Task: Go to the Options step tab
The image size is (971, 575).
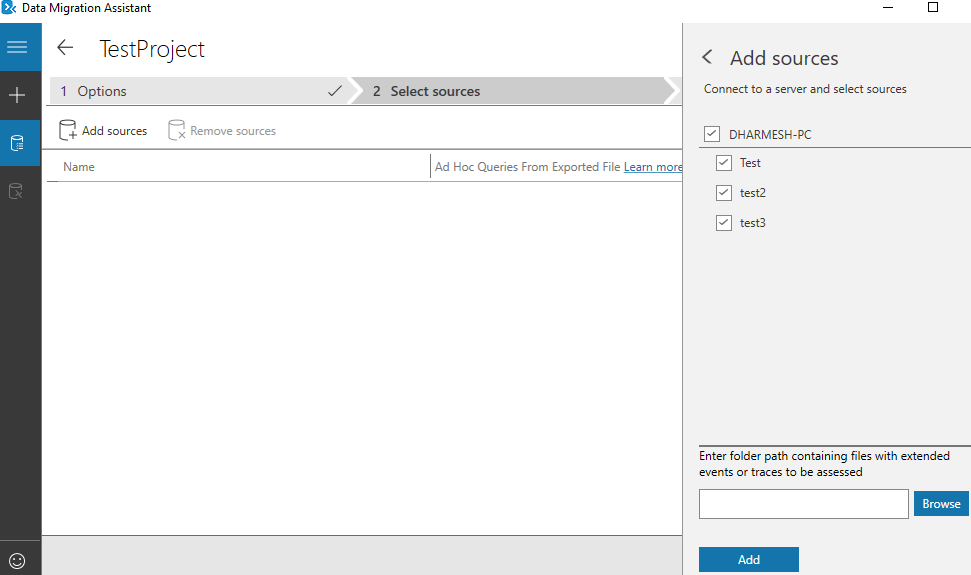Action: pyautogui.click(x=195, y=91)
